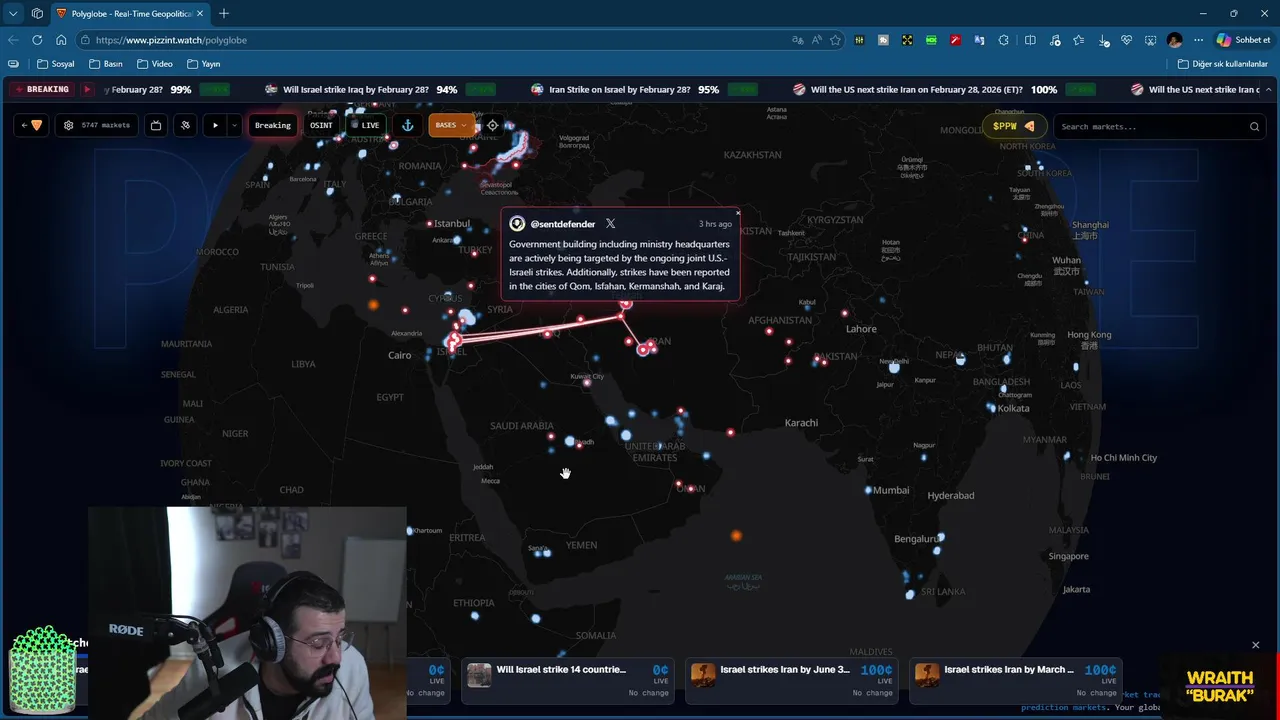Click the yellow crosshair extension icon

(x=907, y=40)
